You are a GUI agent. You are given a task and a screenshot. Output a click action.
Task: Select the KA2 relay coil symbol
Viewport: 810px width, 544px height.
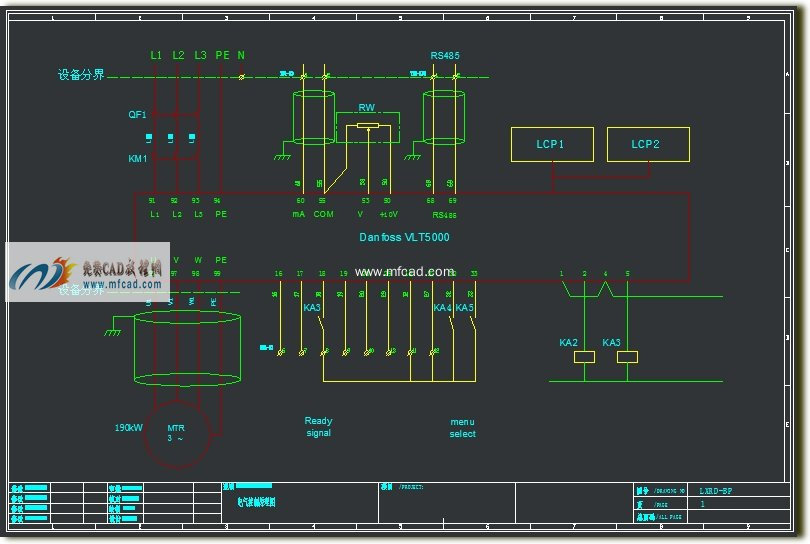pos(574,357)
